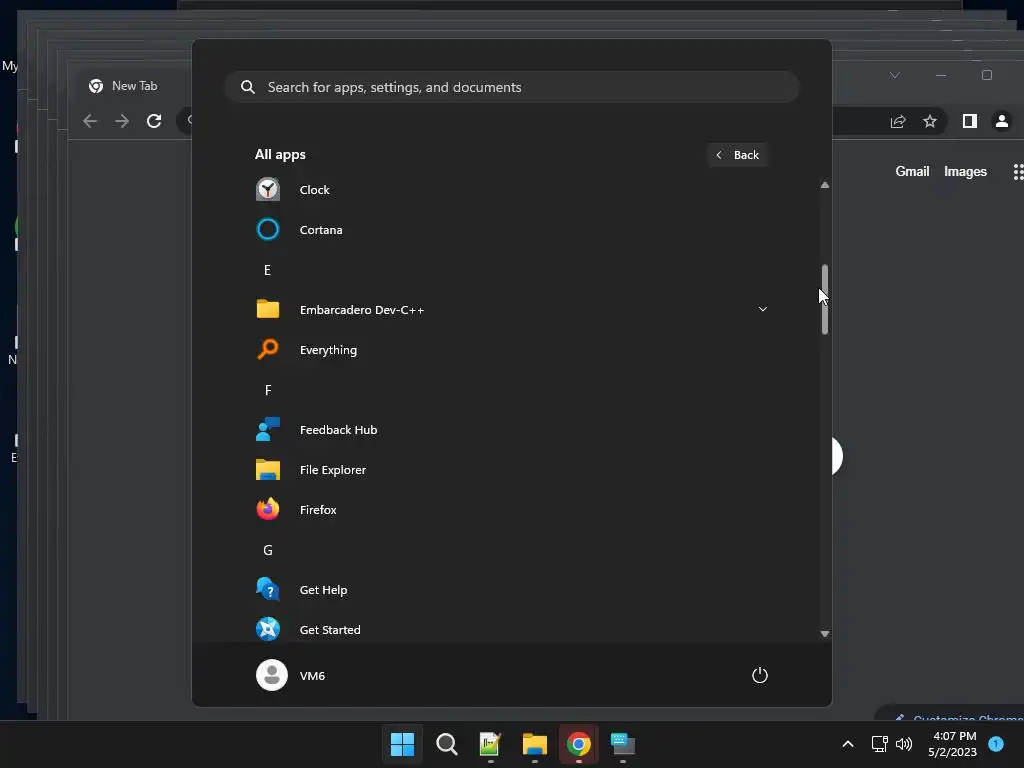This screenshot has width=1024, height=768.
Task: Open the Get Help icon
Action: (x=268, y=590)
